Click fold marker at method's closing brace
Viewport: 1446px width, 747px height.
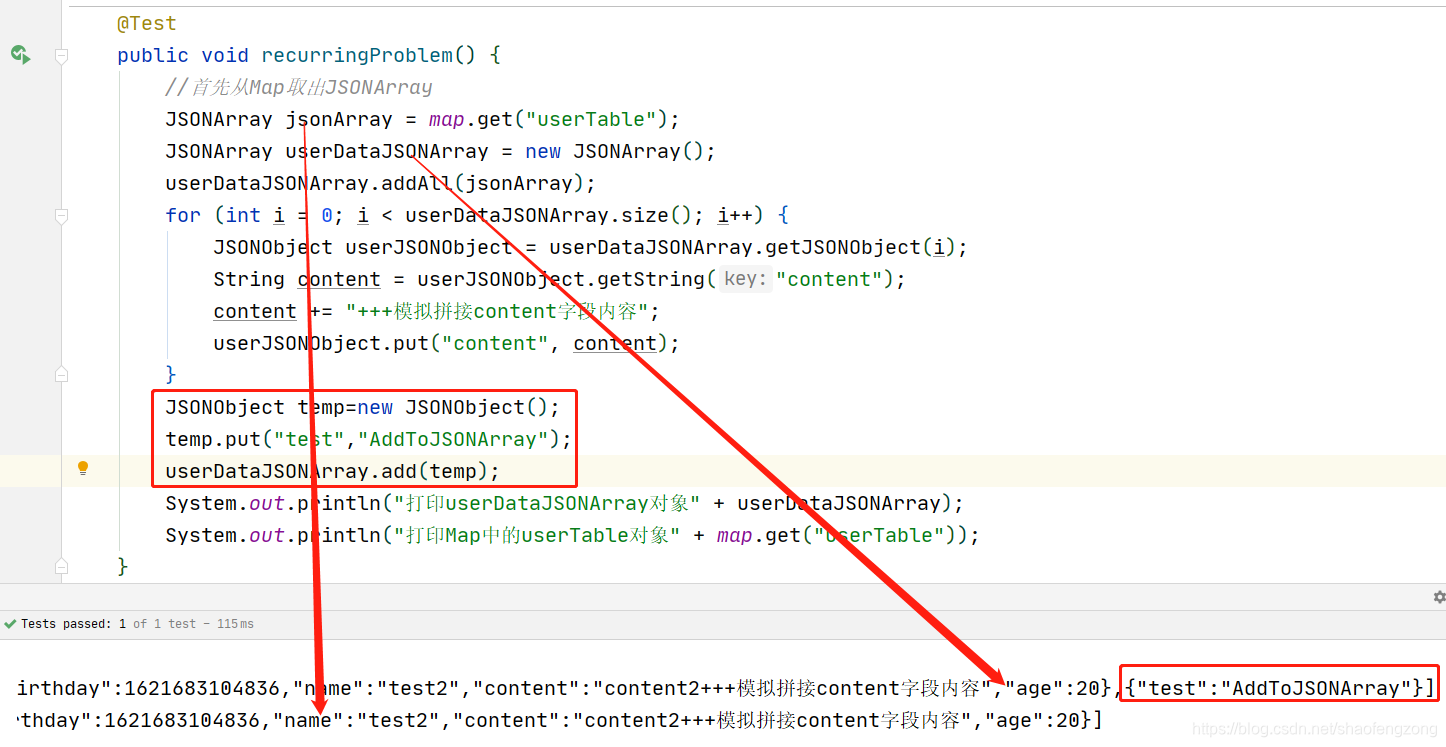[x=61, y=567]
